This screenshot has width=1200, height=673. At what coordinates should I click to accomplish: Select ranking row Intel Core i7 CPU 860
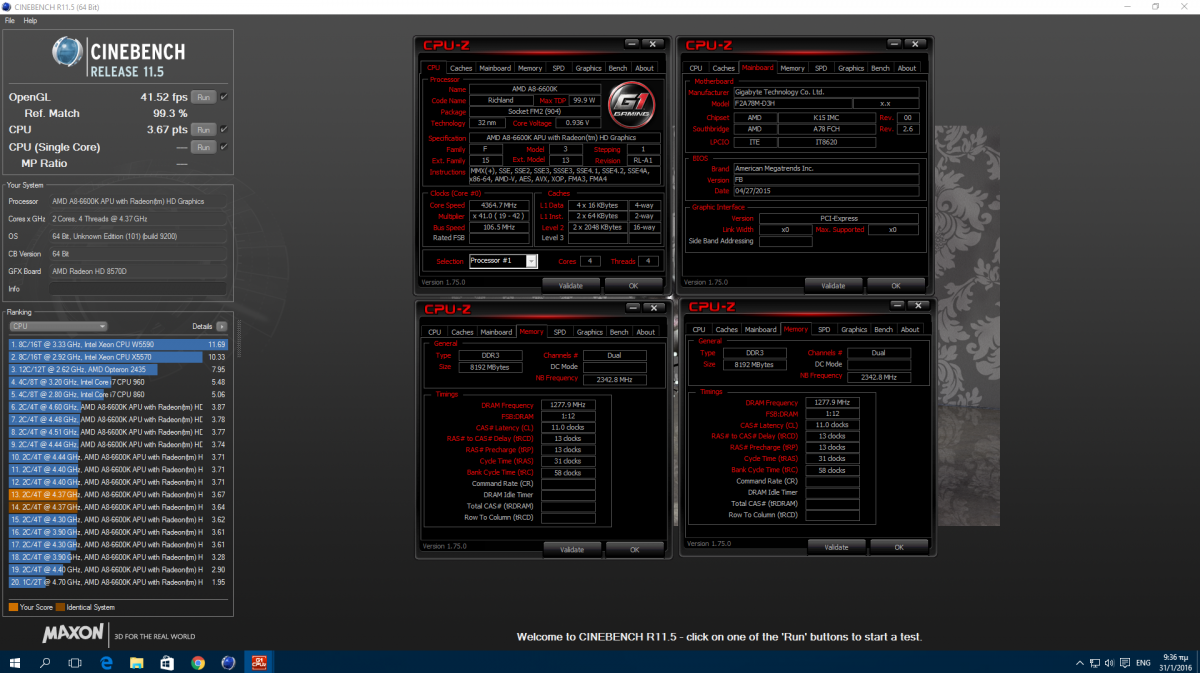118,394
